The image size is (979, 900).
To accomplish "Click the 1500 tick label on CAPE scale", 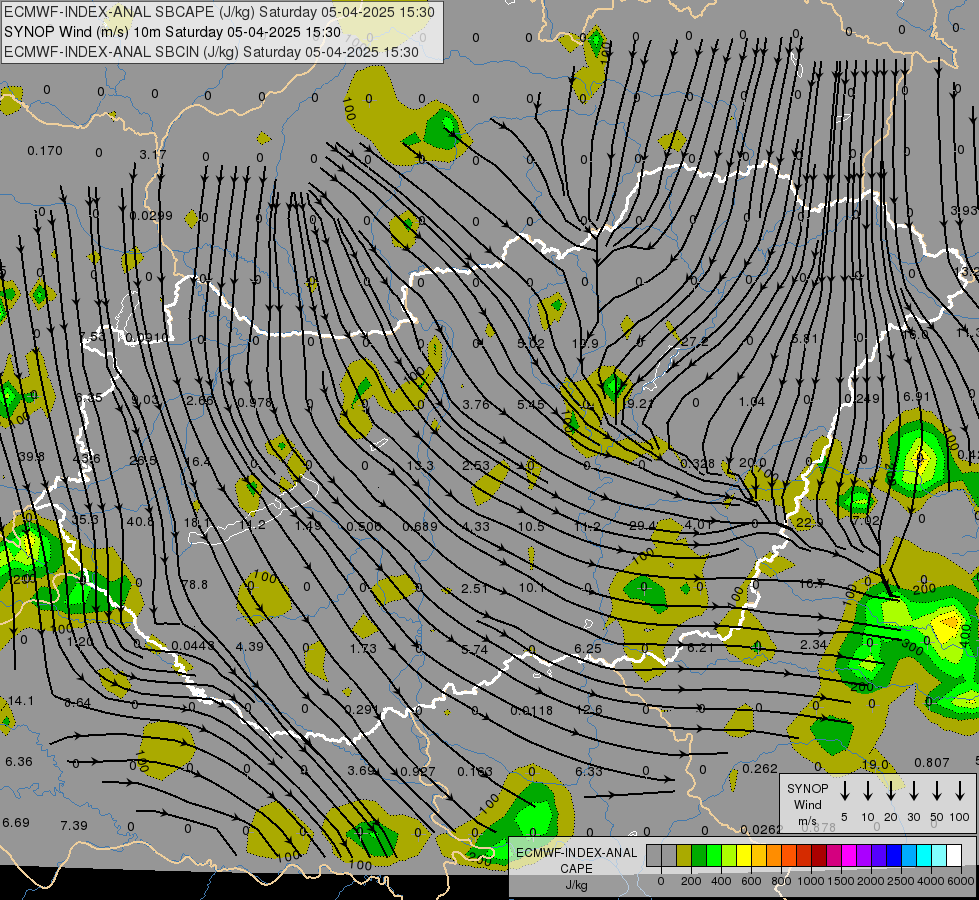I will pyautogui.click(x=840, y=881).
